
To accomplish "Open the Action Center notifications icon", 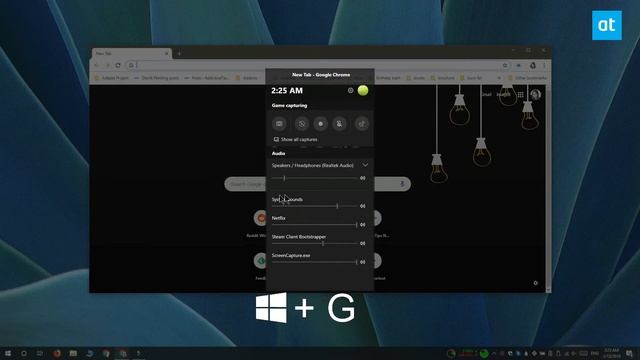I will click(x=629, y=353).
